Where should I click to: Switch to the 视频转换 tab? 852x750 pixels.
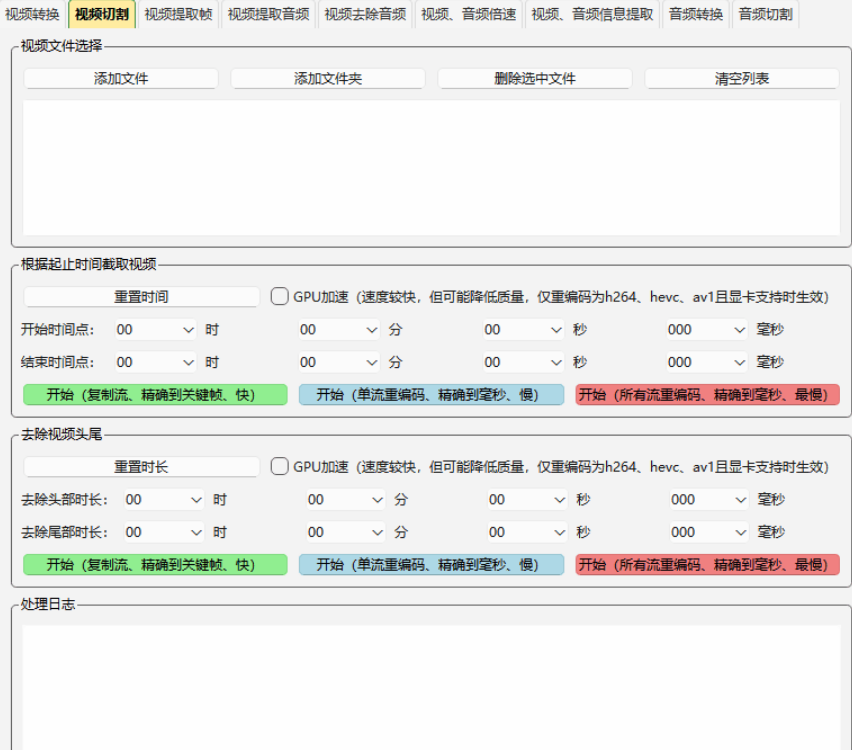(32, 14)
